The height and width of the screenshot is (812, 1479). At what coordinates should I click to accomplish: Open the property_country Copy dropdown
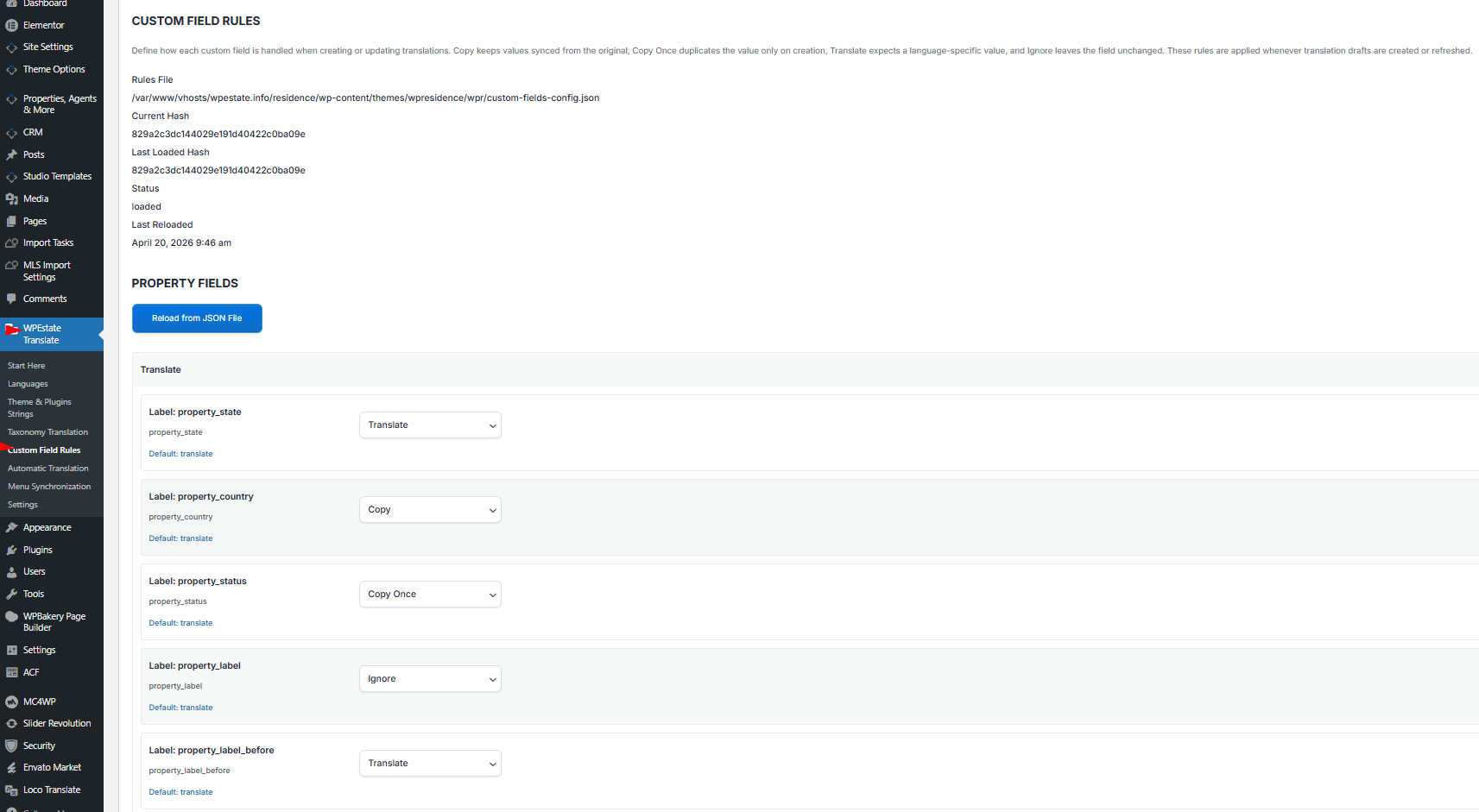(430, 510)
